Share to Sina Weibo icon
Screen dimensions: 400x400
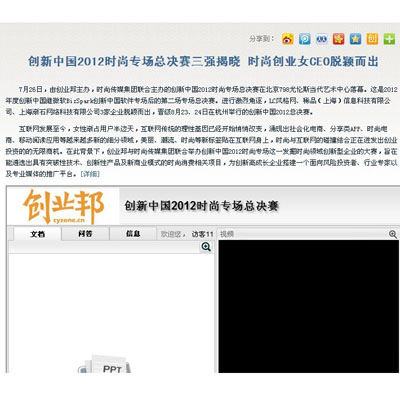287,39
